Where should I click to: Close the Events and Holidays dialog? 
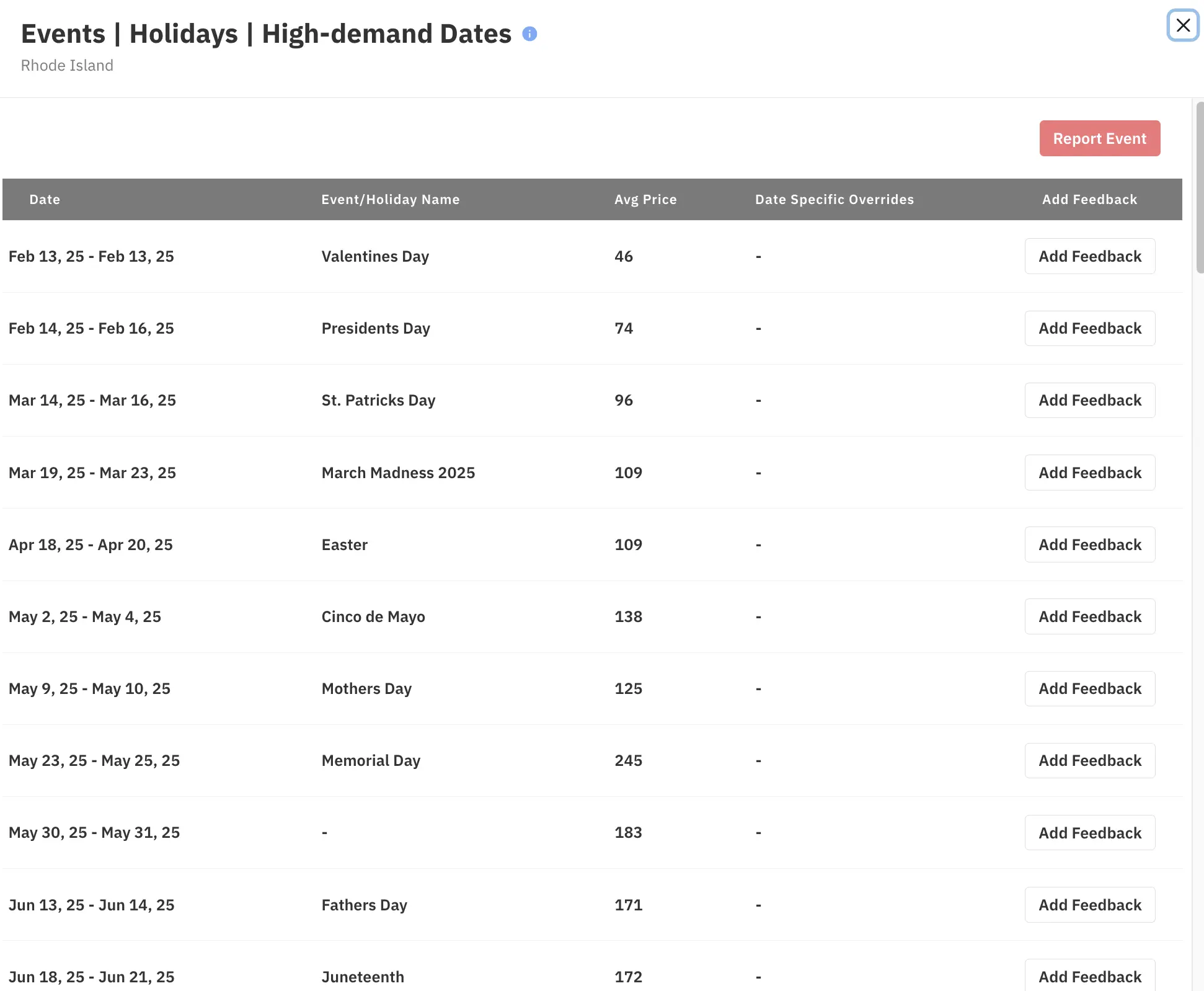(x=1182, y=25)
